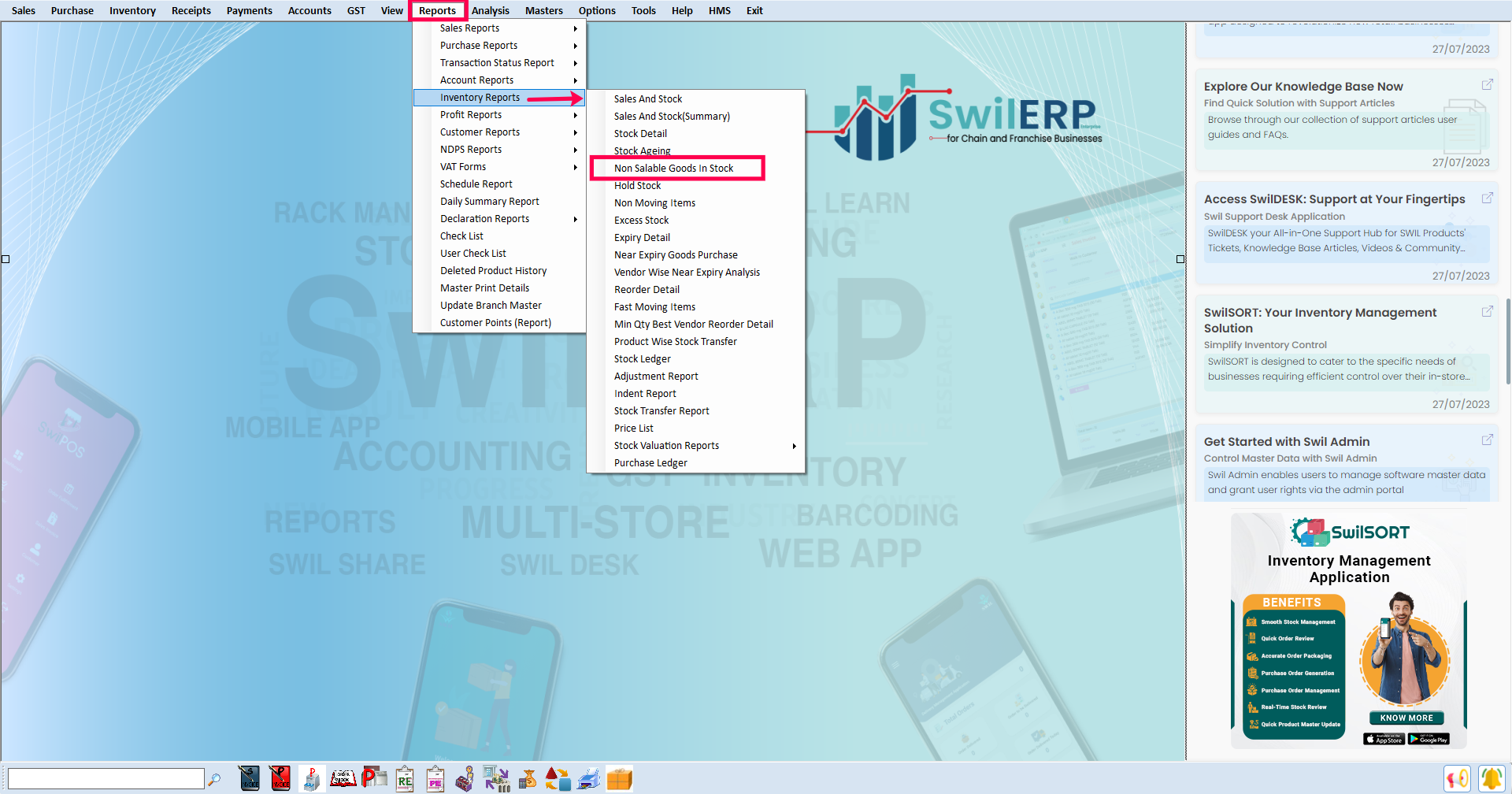
Task: Expand the Sales Reports submenu
Action: [499, 28]
